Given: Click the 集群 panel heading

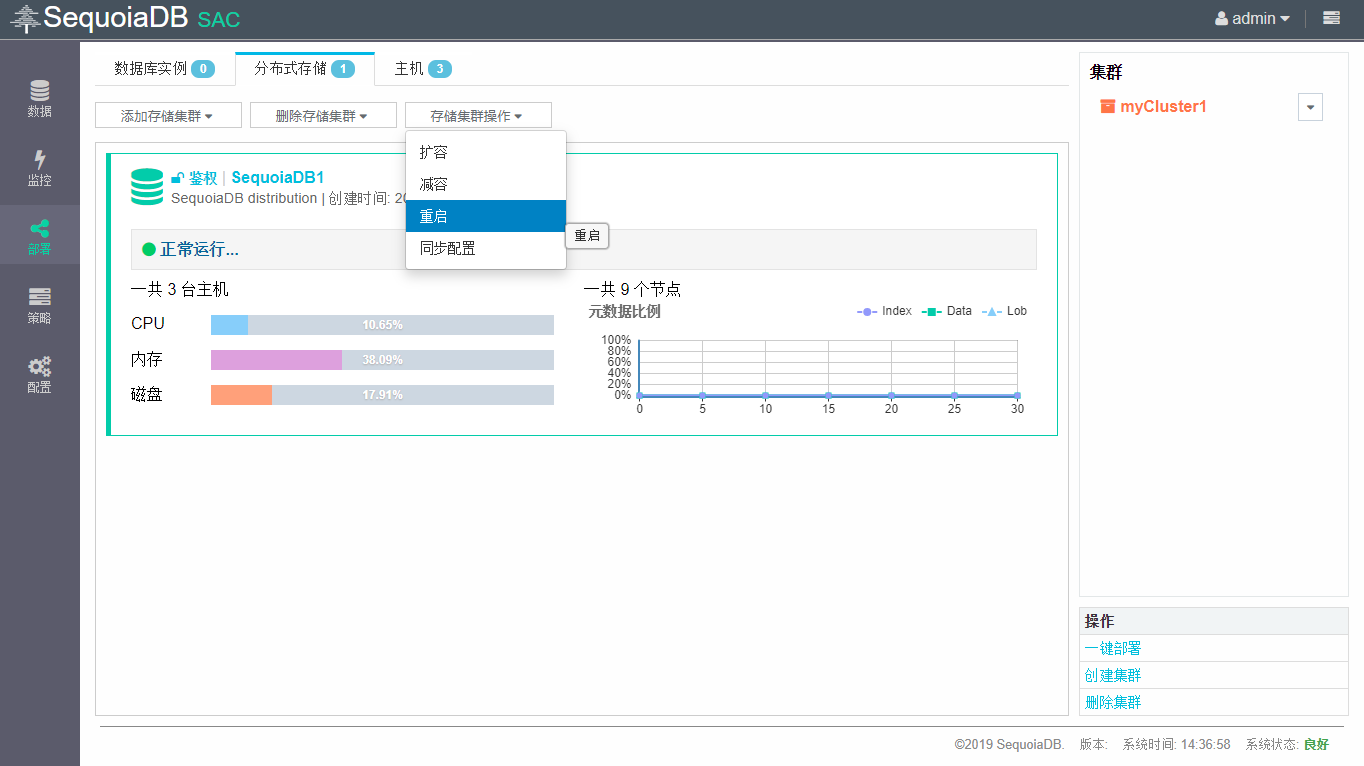Looking at the screenshot, I should pos(1106,73).
